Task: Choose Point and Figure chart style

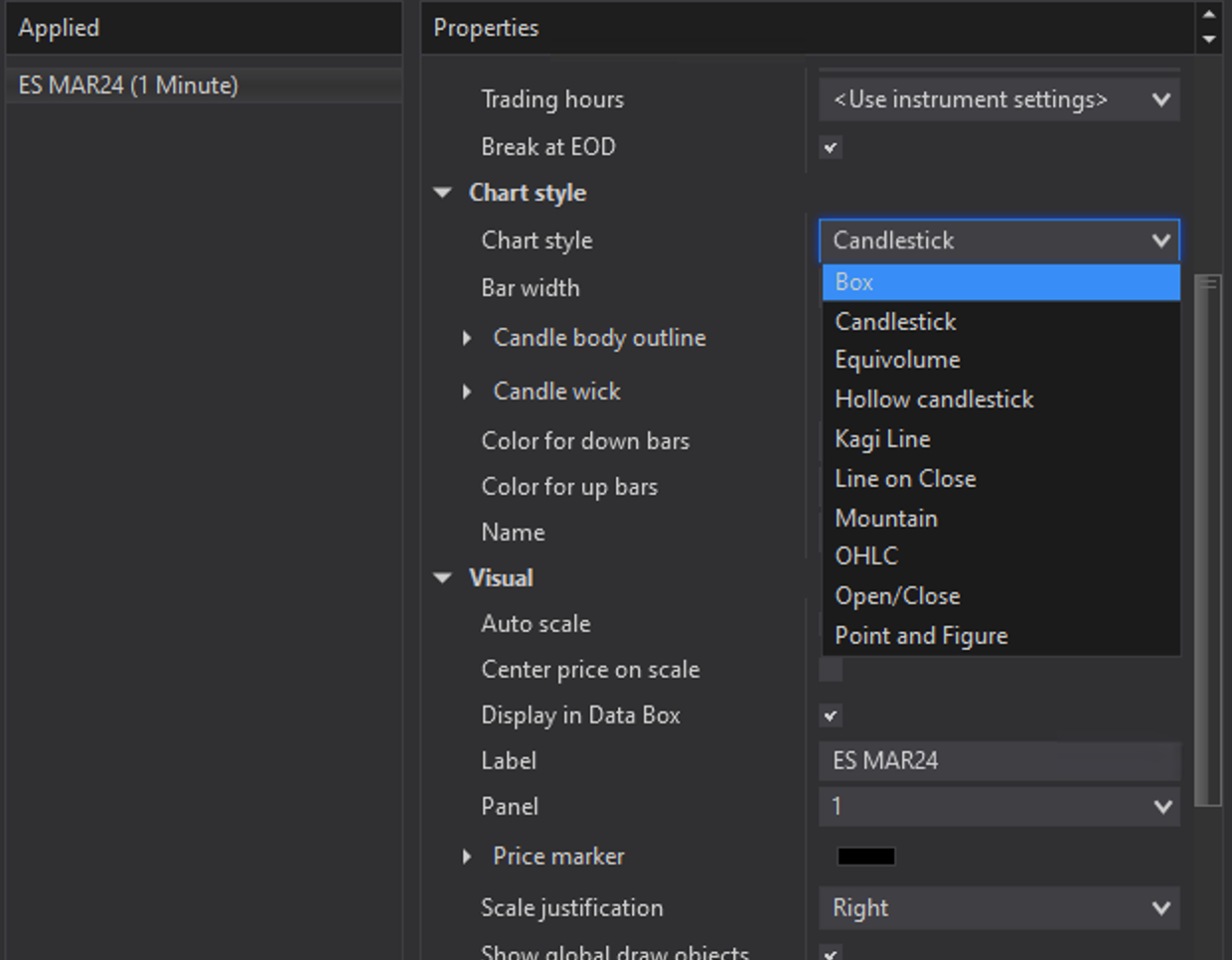Action: click(921, 636)
